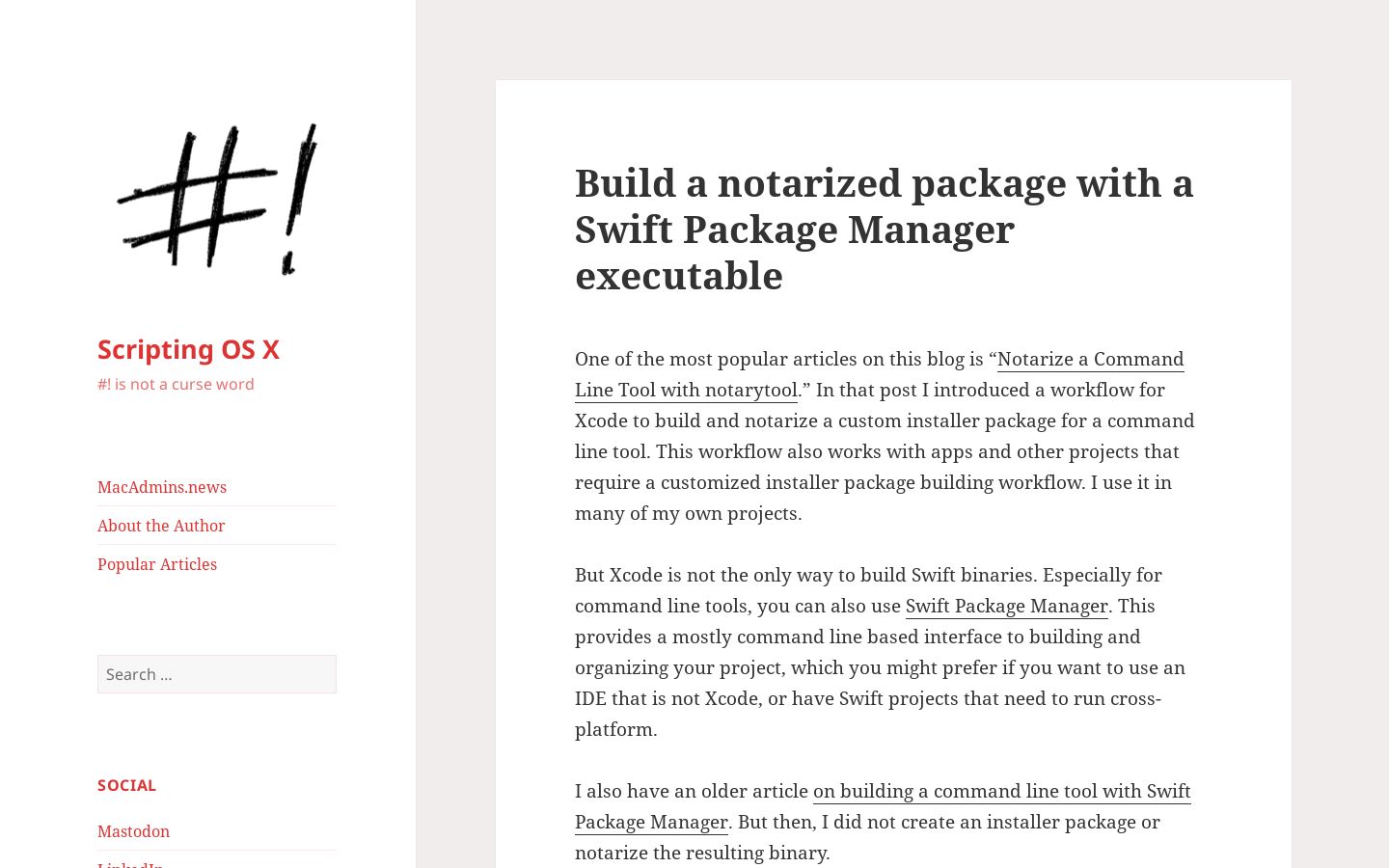Click the #! shebang site logo
The image size is (1389, 868).
(217, 200)
